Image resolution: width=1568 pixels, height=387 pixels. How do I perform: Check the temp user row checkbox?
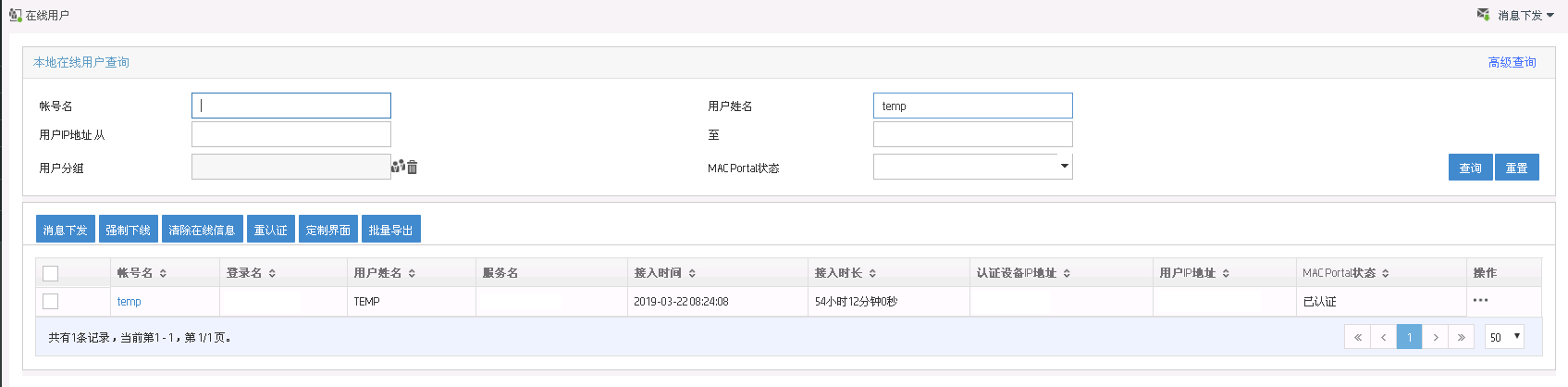coord(51,301)
